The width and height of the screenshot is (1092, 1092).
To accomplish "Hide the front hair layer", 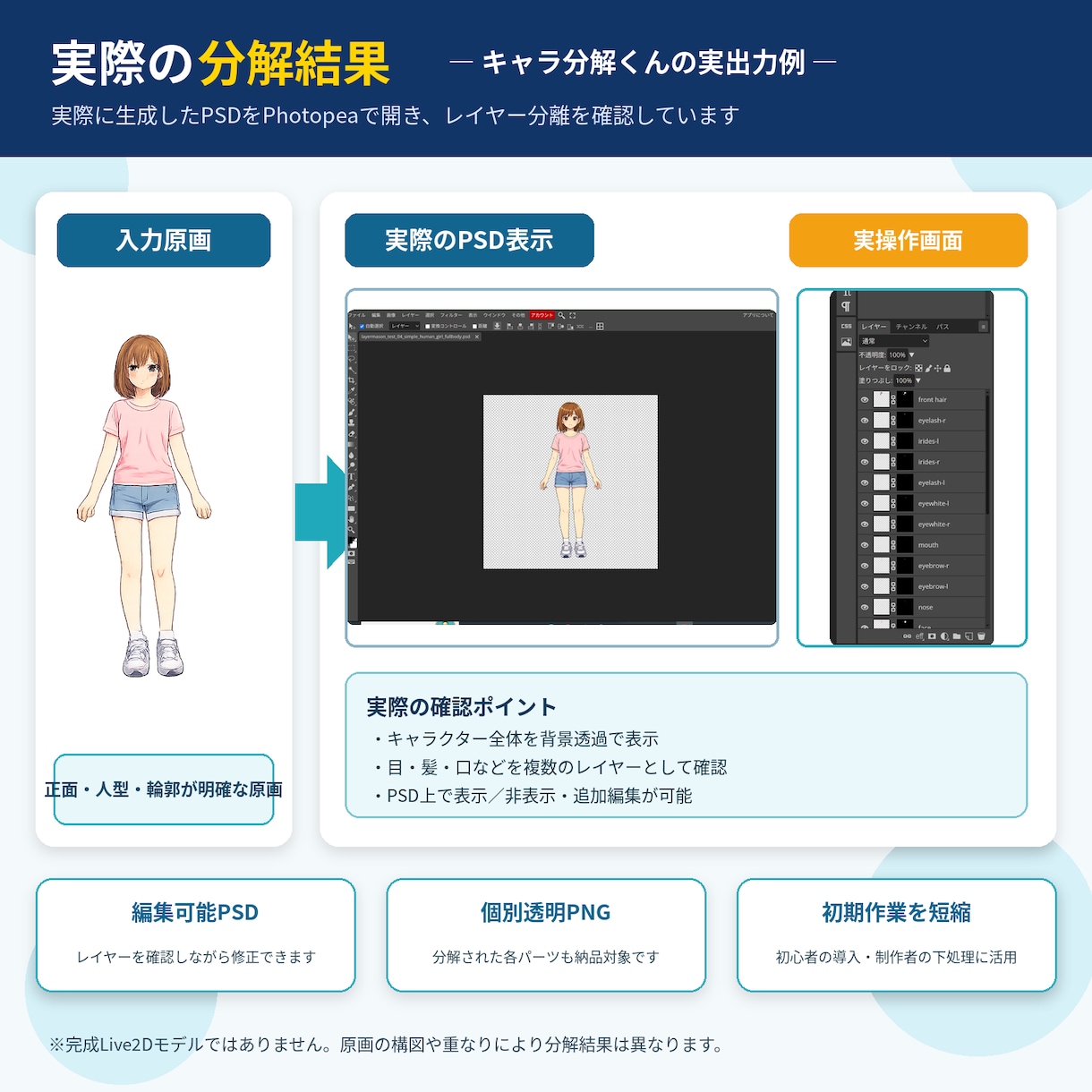I will tap(865, 399).
